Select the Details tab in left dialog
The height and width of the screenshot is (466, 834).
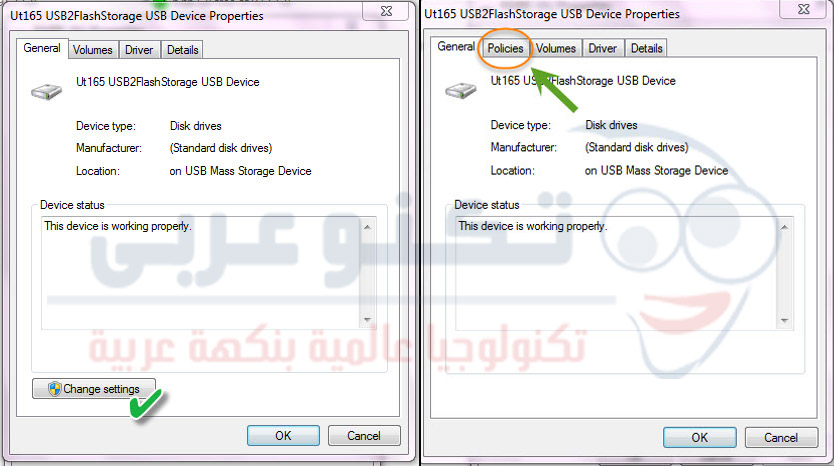coord(182,50)
